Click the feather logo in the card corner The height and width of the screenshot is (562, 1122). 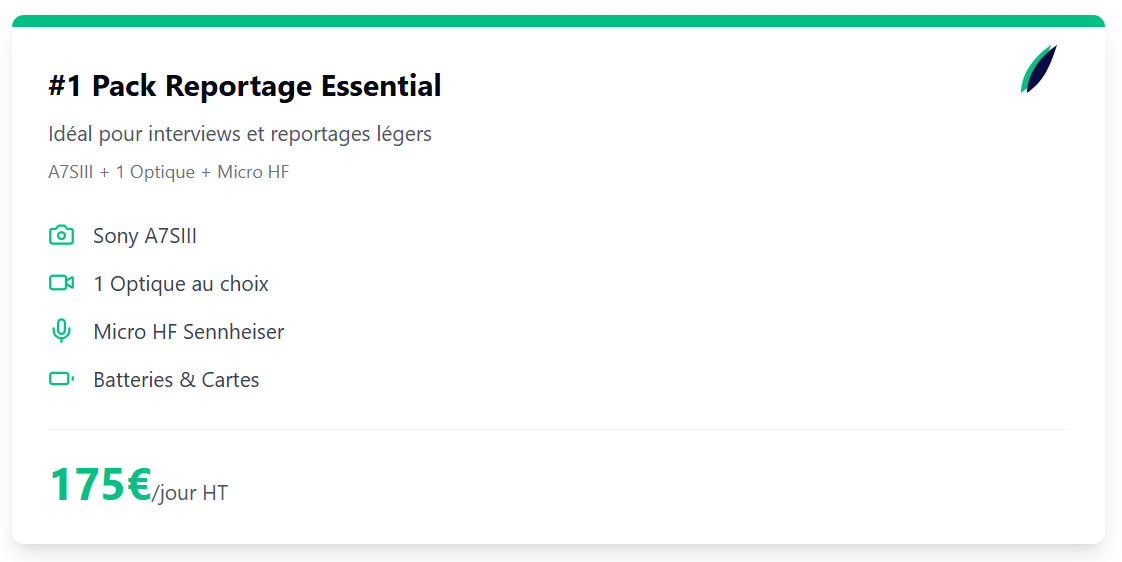[x=1038, y=69]
